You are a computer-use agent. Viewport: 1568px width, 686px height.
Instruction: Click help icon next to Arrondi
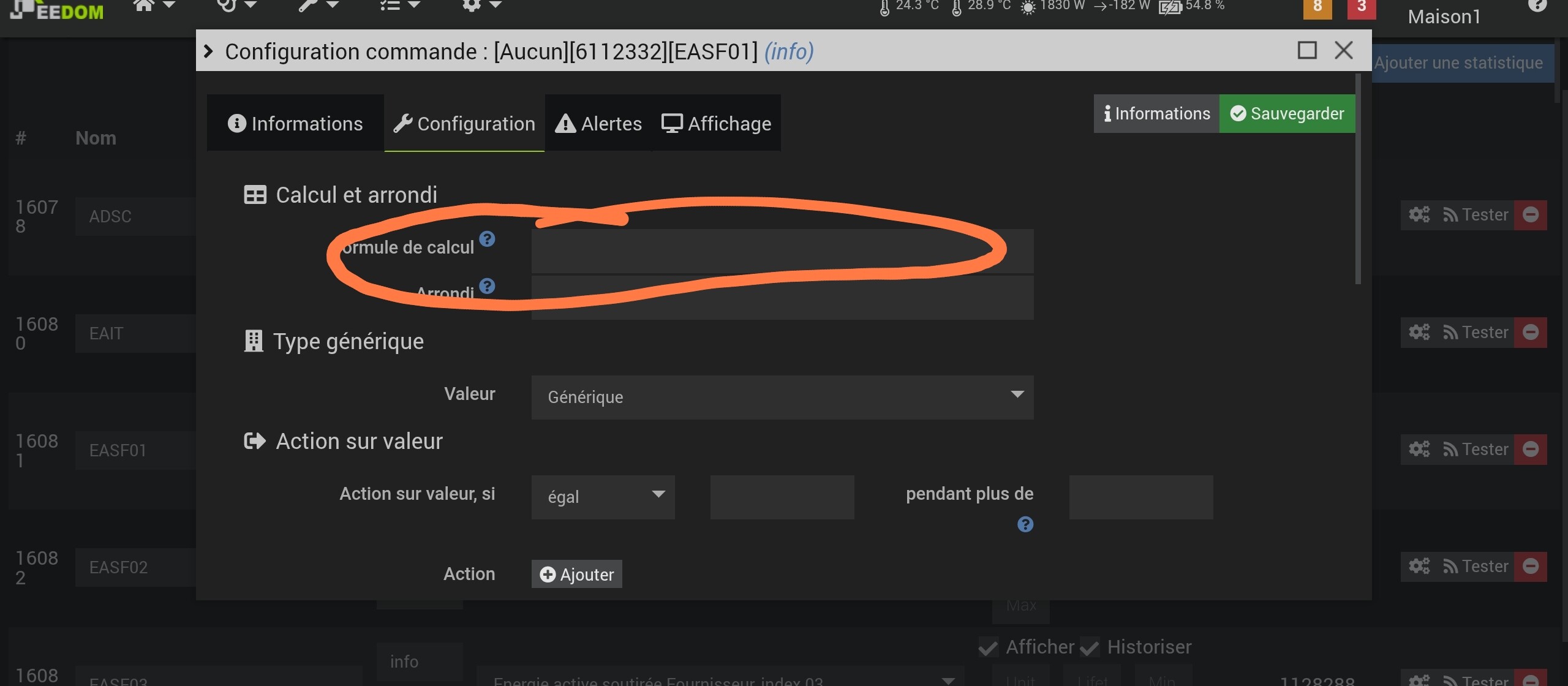tap(487, 286)
